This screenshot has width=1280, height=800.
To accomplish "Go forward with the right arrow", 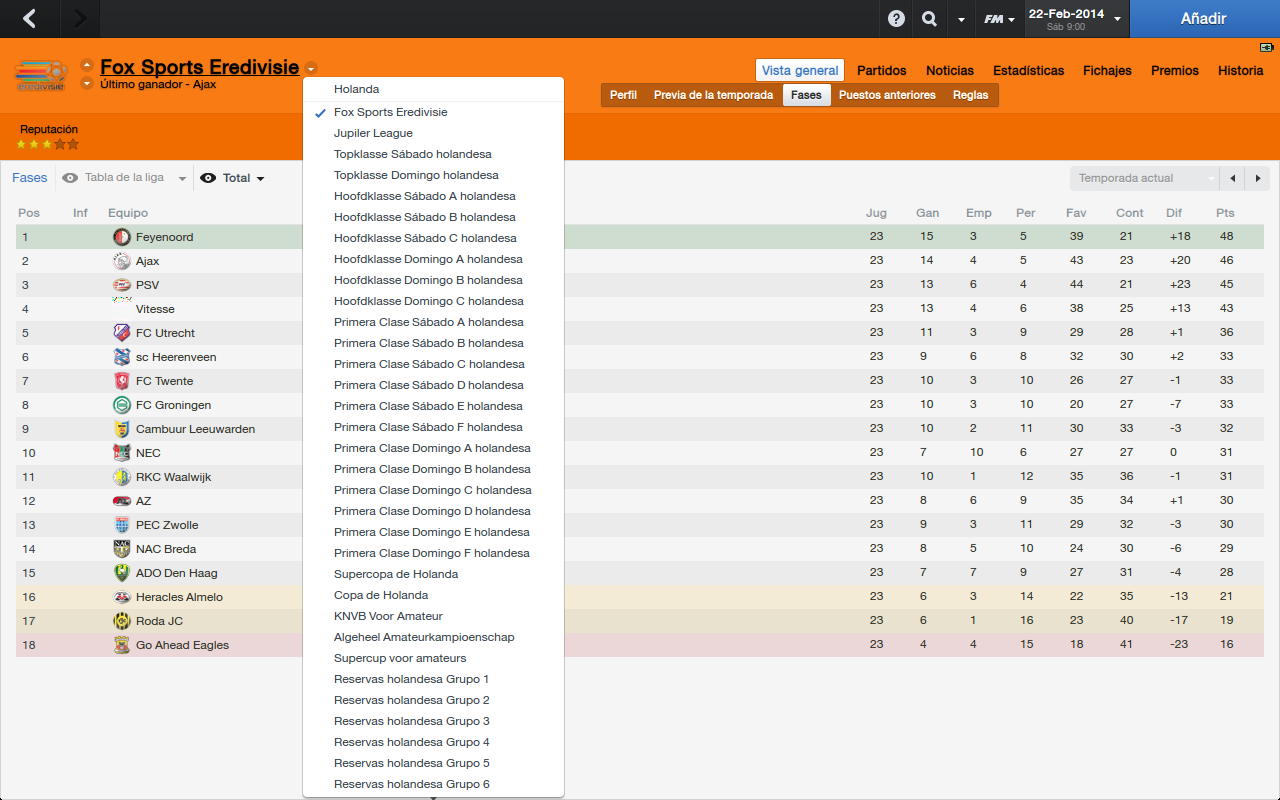I will click(x=81, y=18).
